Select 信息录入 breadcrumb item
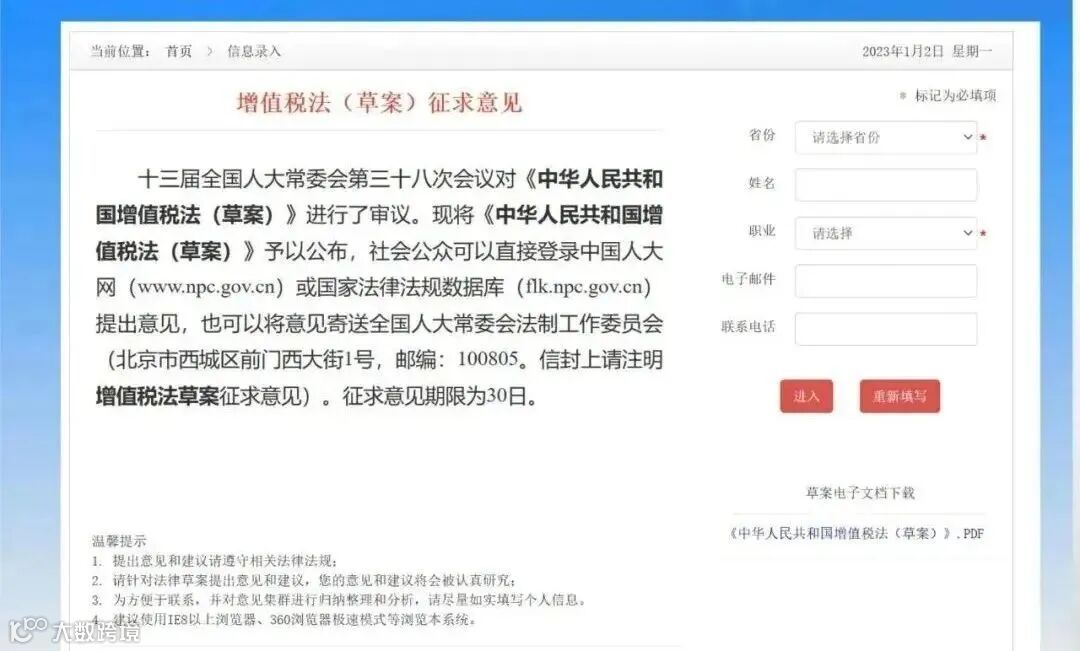 (x=254, y=51)
